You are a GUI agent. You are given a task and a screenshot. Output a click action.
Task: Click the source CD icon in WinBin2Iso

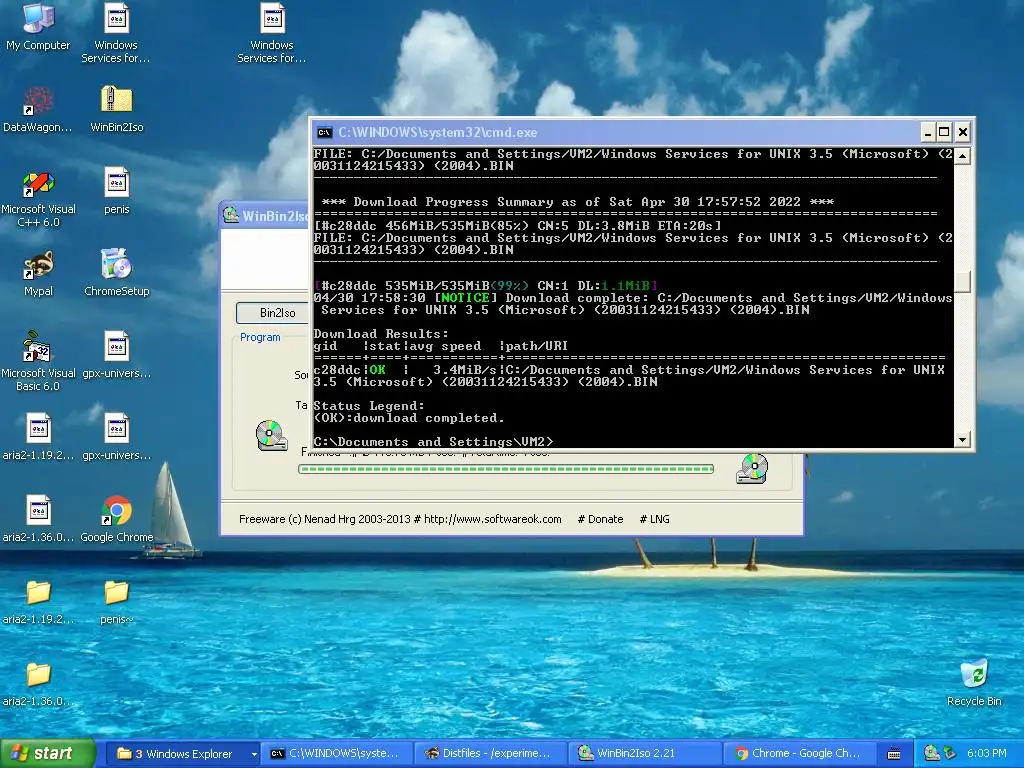pos(271,436)
